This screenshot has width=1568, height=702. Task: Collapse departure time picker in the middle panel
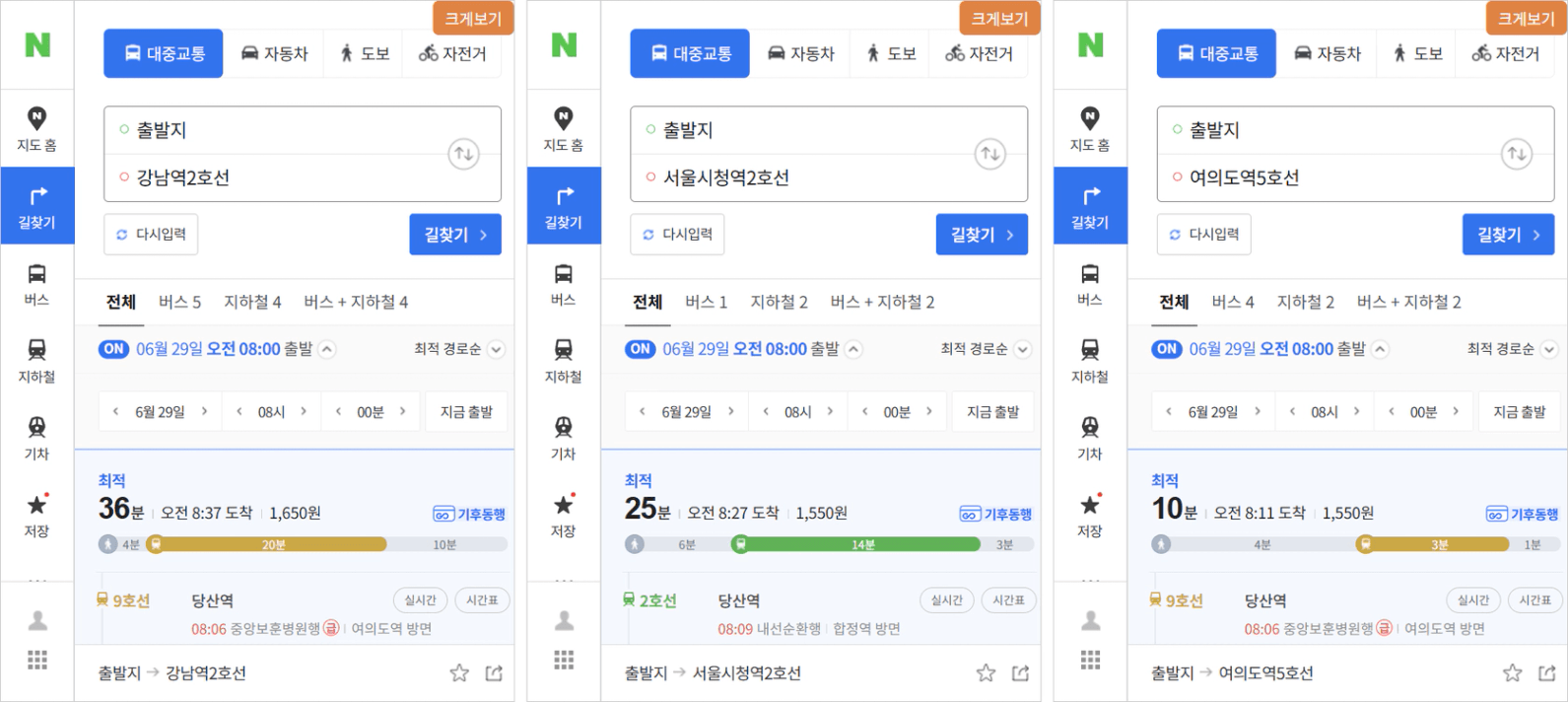(854, 349)
